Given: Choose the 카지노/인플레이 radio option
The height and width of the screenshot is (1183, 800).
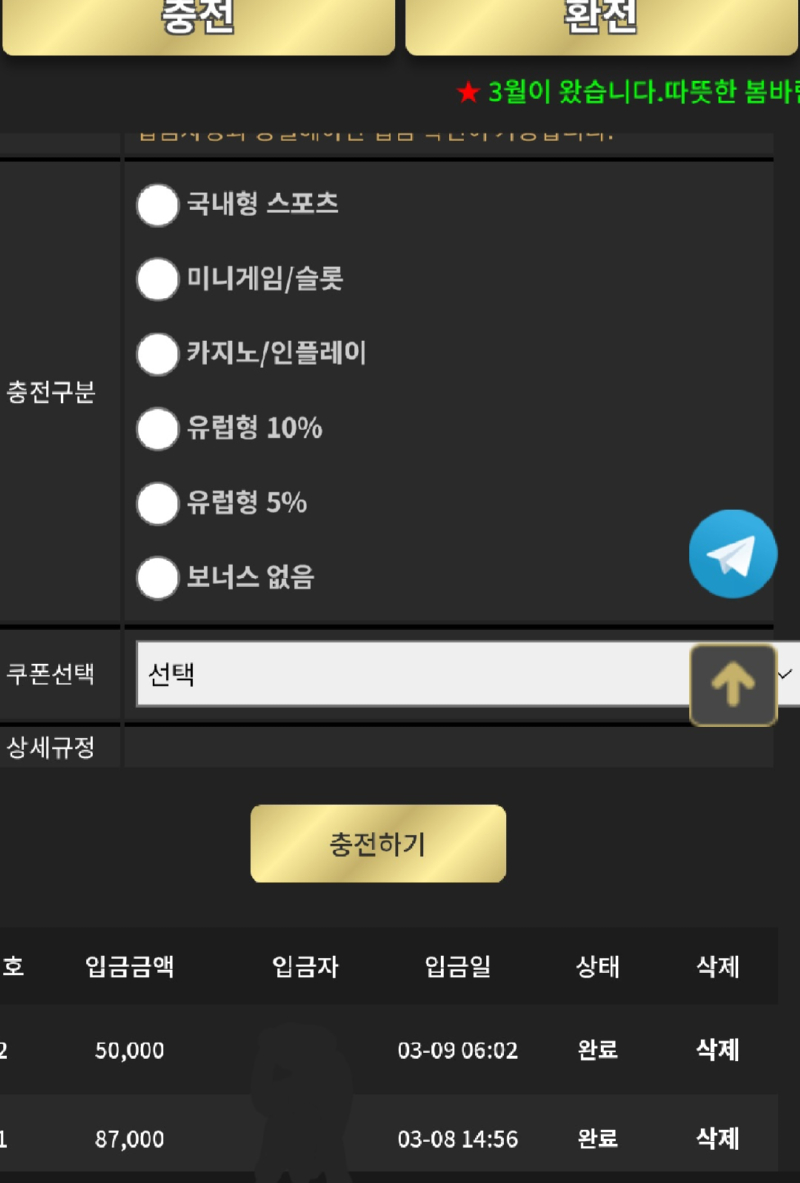Looking at the screenshot, I should [x=157, y=354].
